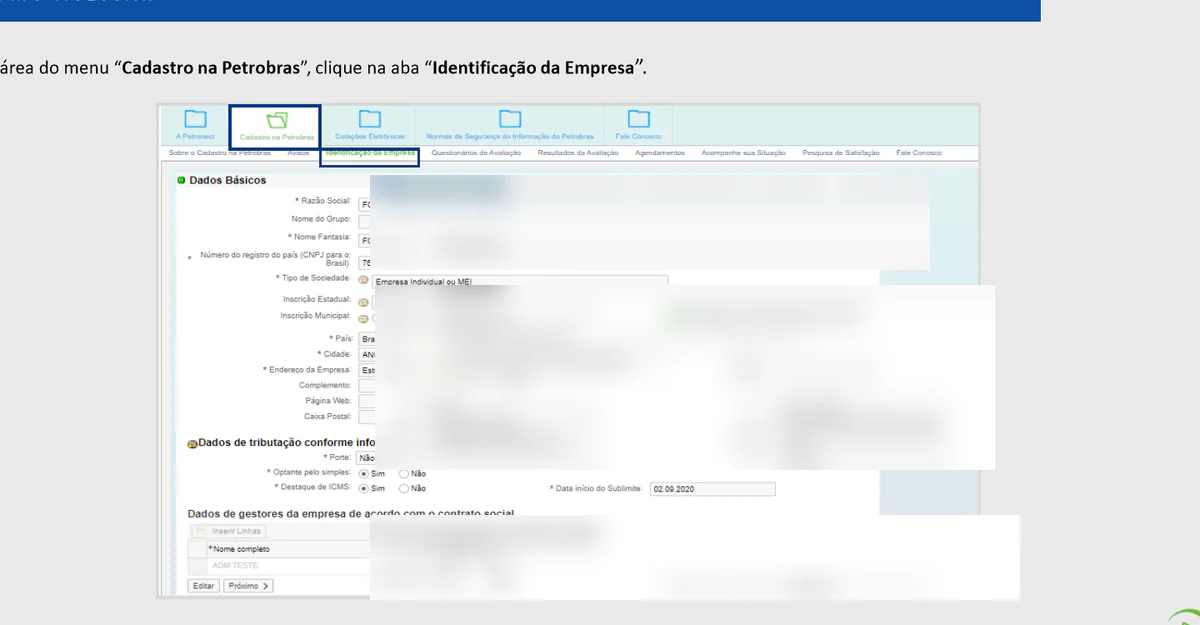Click the Razão Social input field
The width and height of the screenshot is (1200, 625).
tap(365, 203)
